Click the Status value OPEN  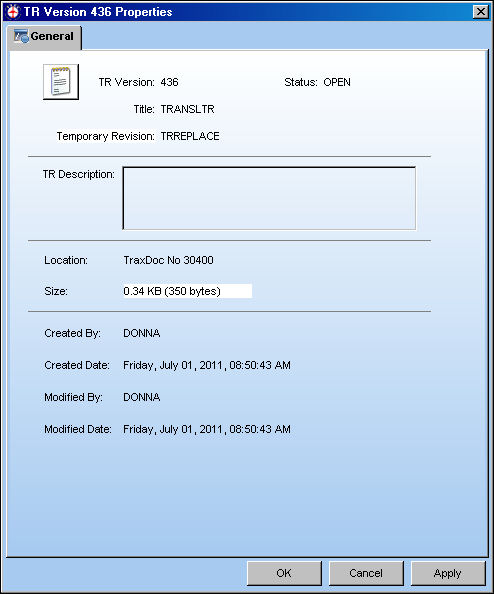coord(337,82)
